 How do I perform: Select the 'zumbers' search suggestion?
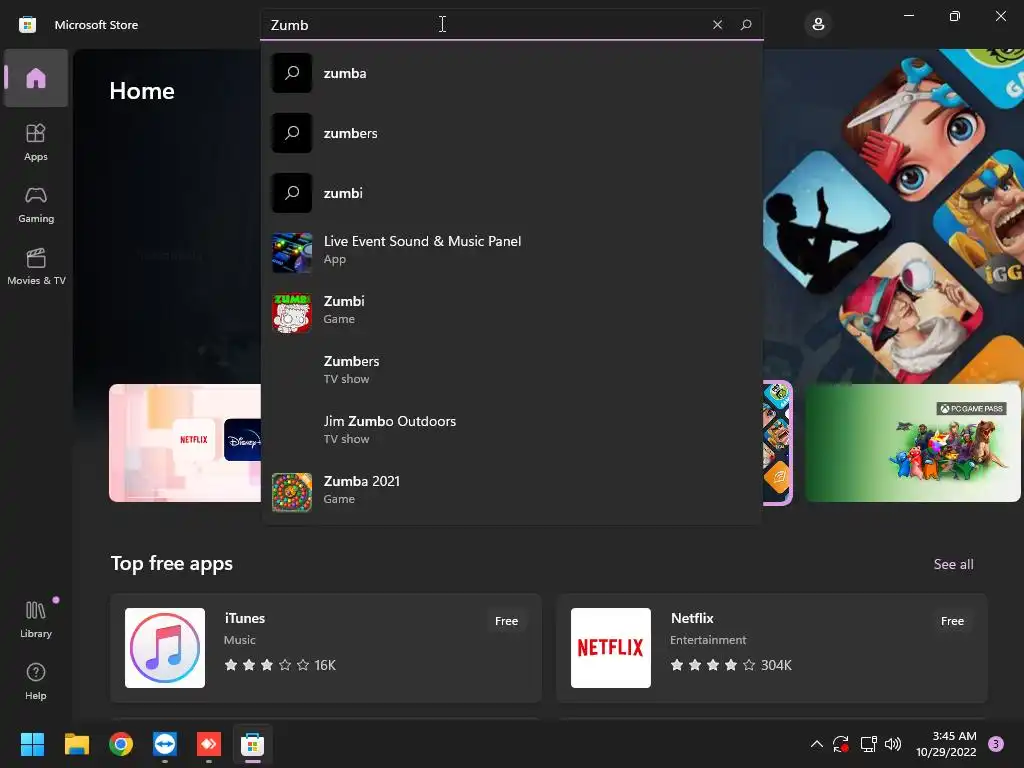coord(511,133)
